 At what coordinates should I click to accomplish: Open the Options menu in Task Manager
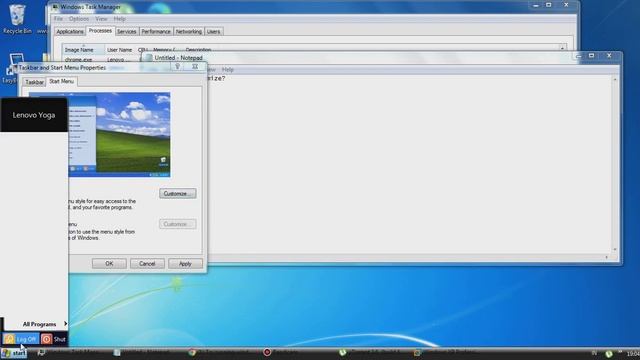(79, 19)
